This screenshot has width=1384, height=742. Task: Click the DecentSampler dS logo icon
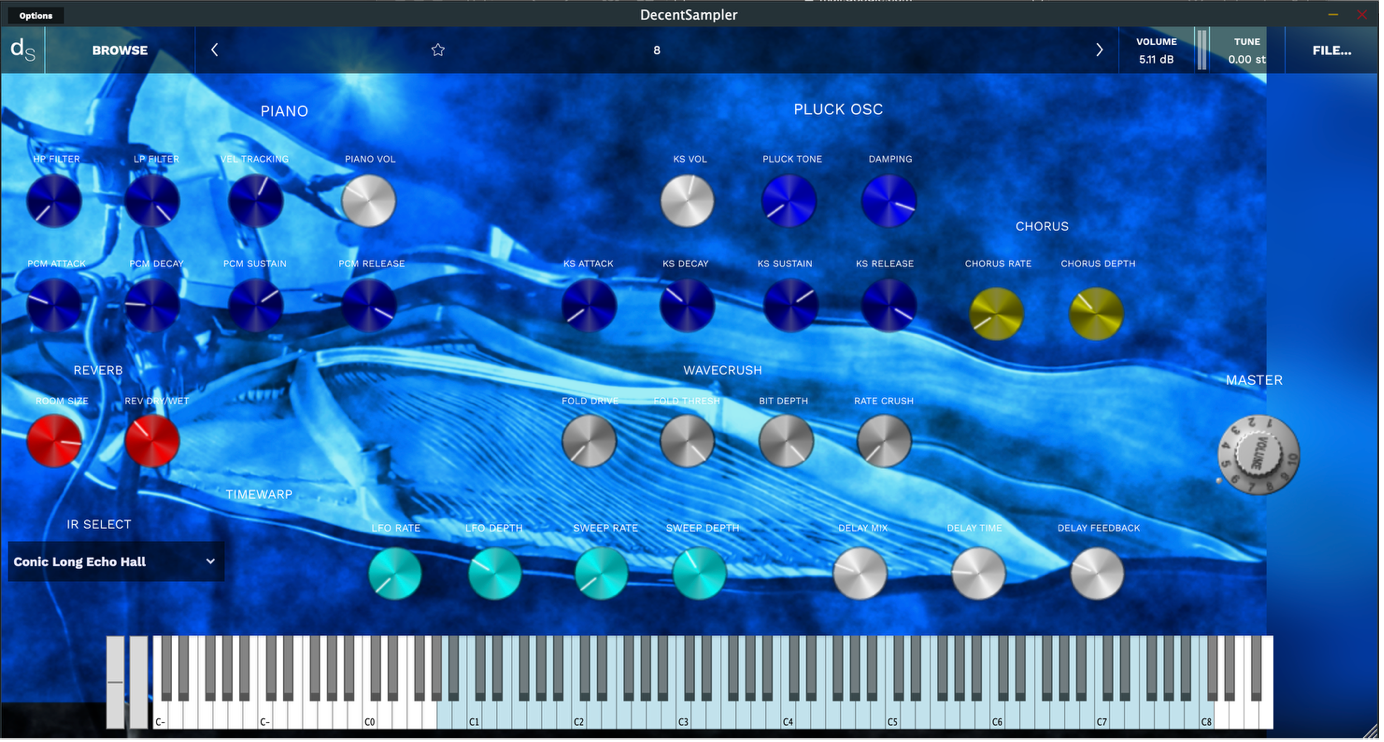[x=22, y=50]
